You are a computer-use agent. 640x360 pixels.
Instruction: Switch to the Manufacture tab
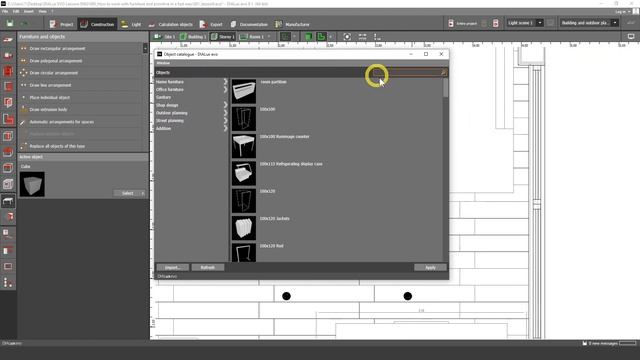click(292, 24)
